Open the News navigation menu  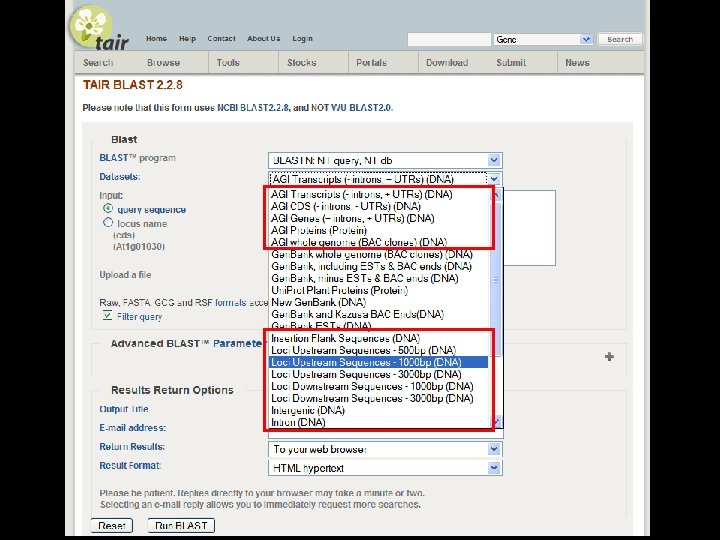(x=577, y=62)
